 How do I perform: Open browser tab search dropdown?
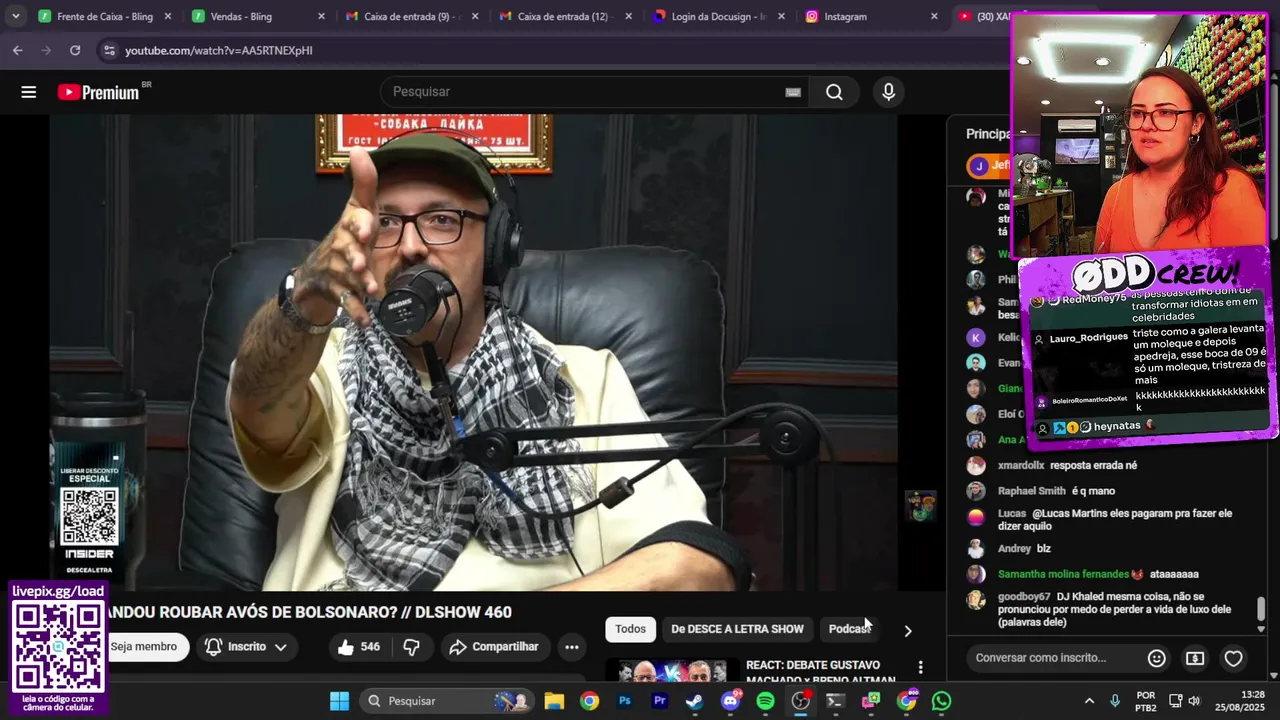pos(15,16)
